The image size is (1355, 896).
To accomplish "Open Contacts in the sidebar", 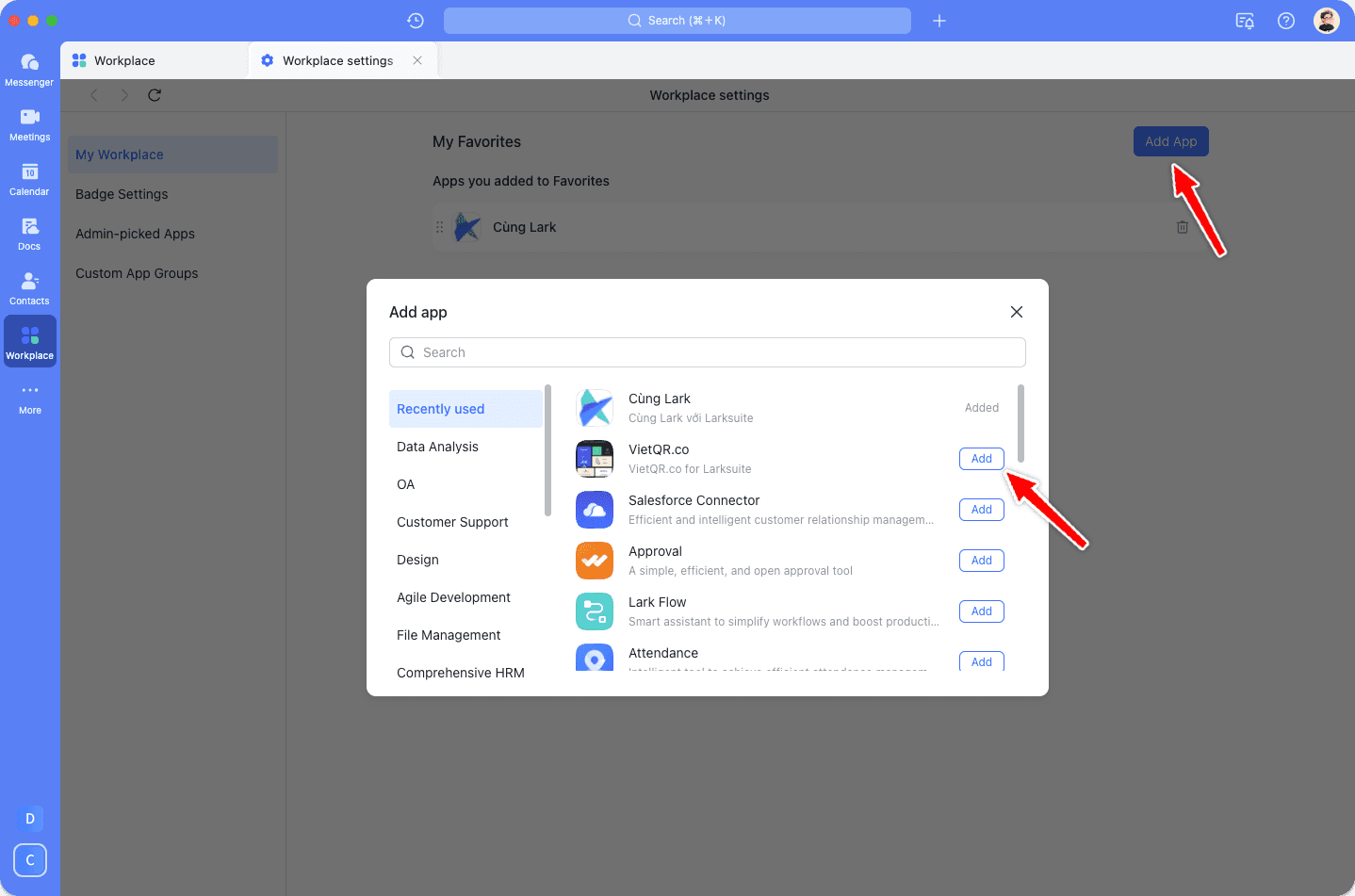I will coord(29,286).
